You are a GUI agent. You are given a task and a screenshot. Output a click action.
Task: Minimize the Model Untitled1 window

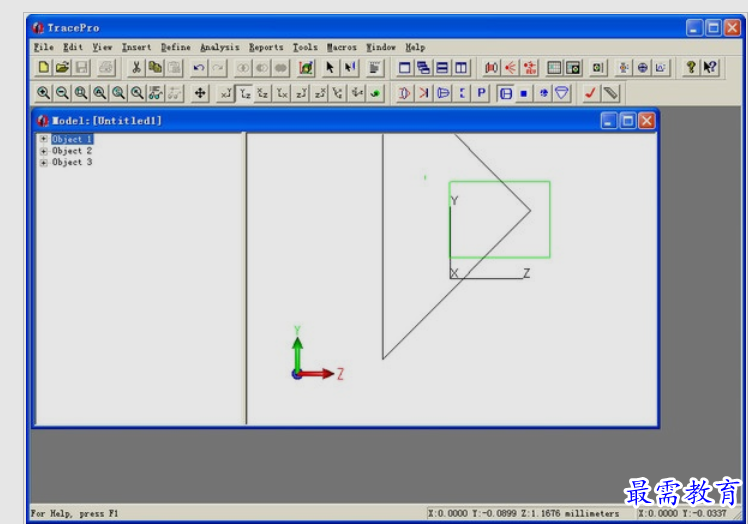(x=608, y=121)
